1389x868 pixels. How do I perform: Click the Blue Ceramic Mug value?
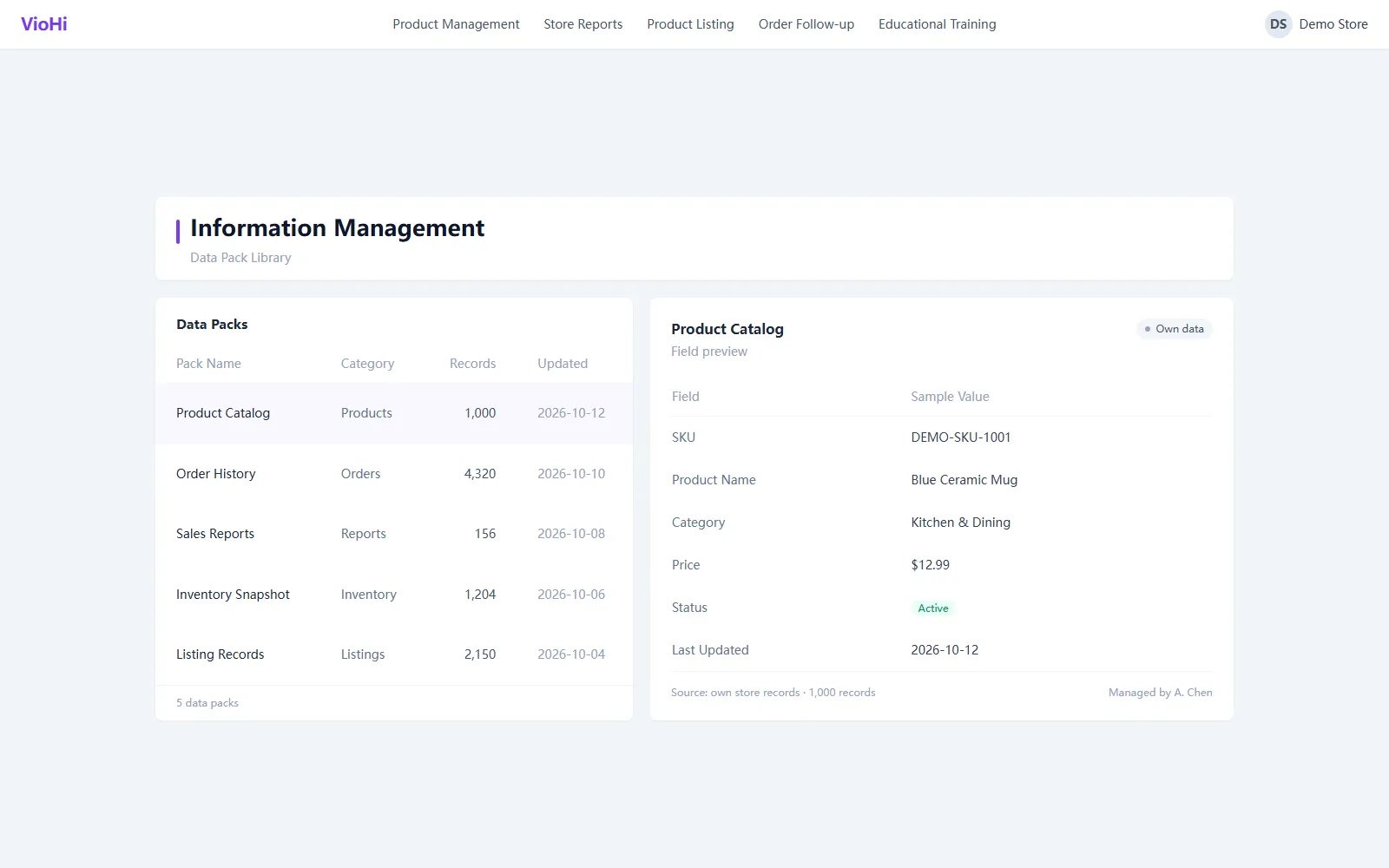(964, 480)
